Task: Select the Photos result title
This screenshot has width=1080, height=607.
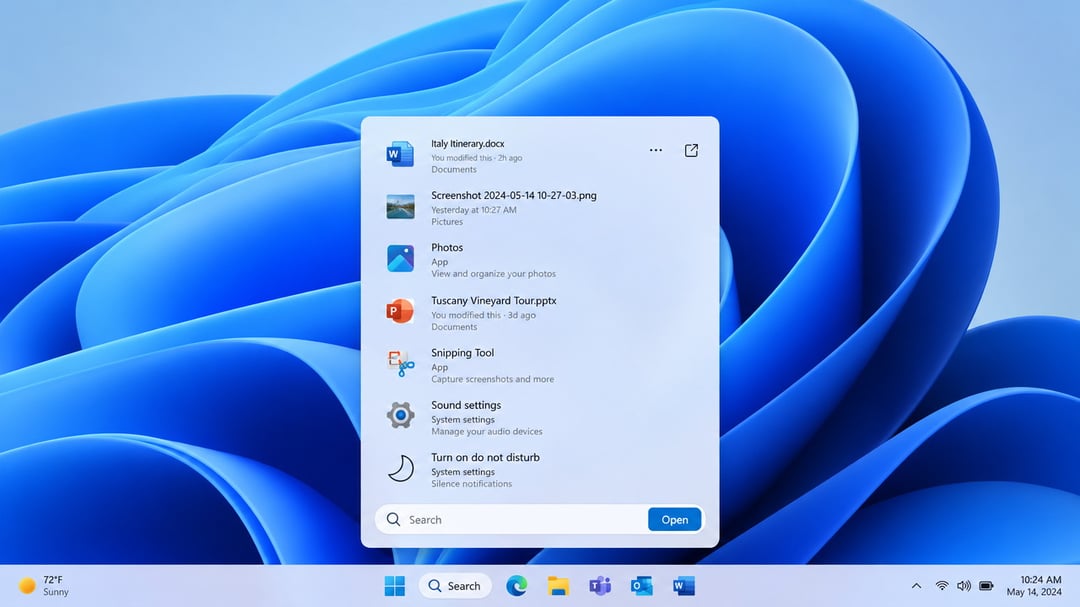Action: (x=447, y=247)
